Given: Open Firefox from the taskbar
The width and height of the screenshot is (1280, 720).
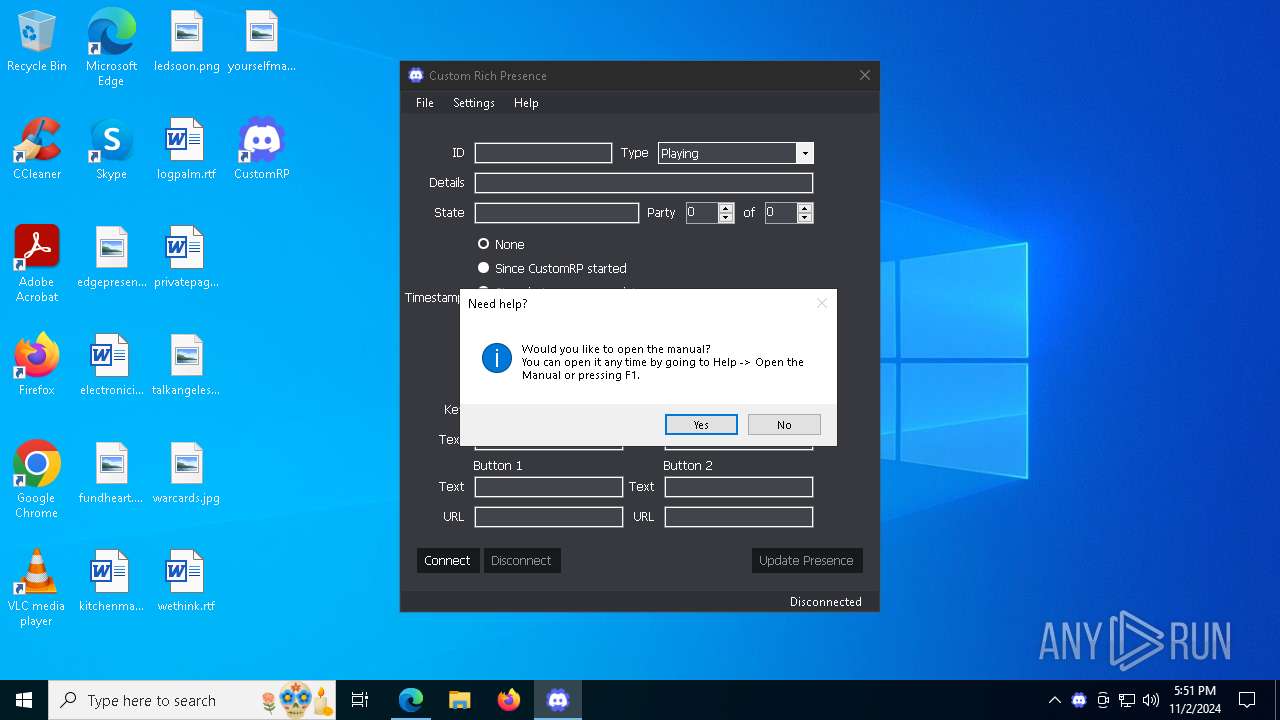Looking at the screenshot, I should click(x=509, y=700).
